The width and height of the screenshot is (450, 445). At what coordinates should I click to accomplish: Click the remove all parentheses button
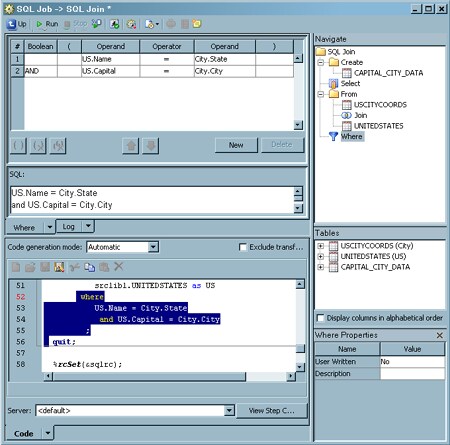pyautogui.click(x=58, y=146)
